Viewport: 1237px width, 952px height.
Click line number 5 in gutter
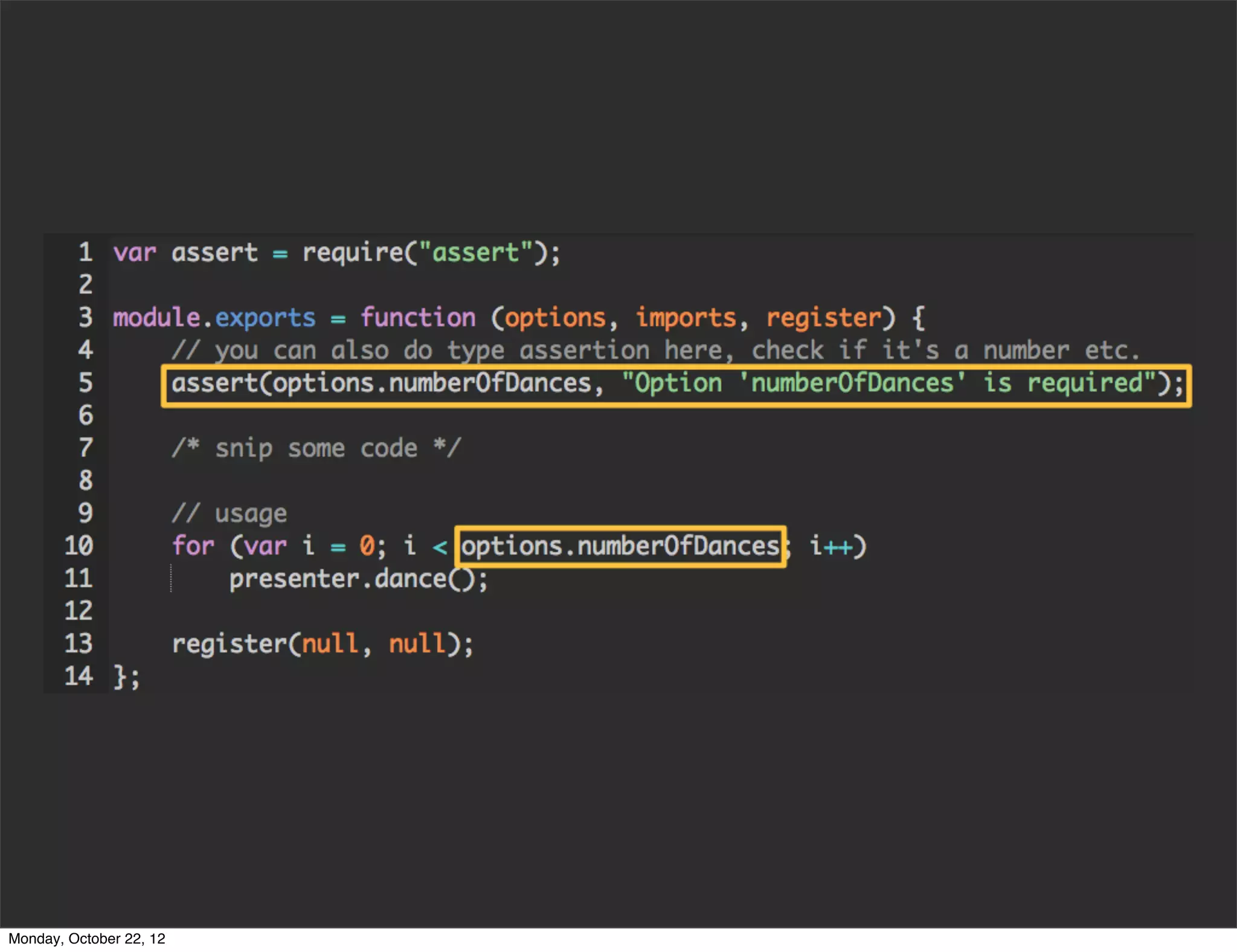coord(85,383)
